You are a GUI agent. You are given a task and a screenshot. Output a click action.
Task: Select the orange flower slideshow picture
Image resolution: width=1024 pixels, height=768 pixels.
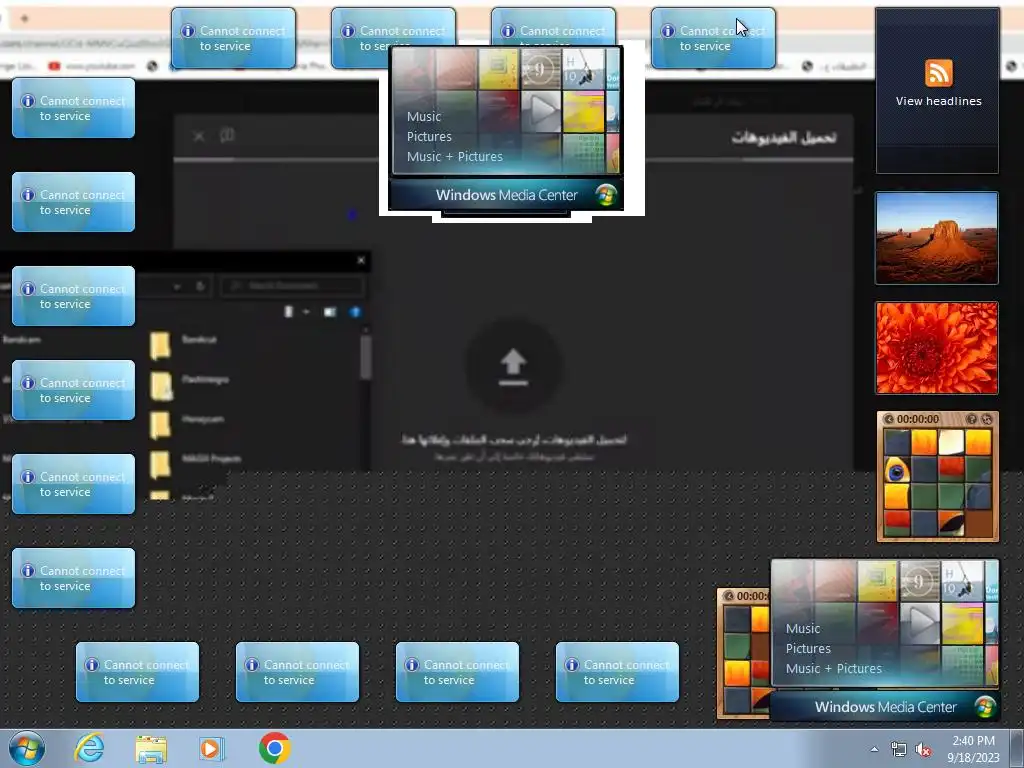936,347
